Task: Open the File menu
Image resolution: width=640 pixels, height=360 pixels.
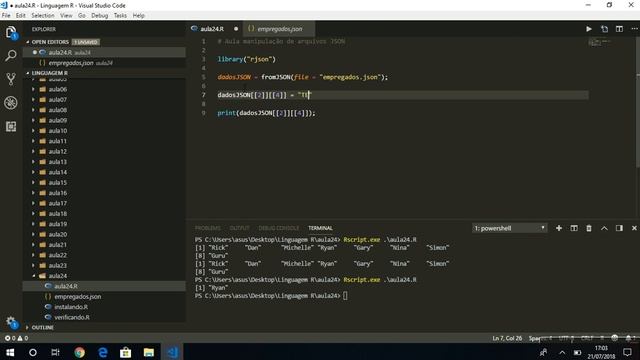Action: (x=6, y=16)
